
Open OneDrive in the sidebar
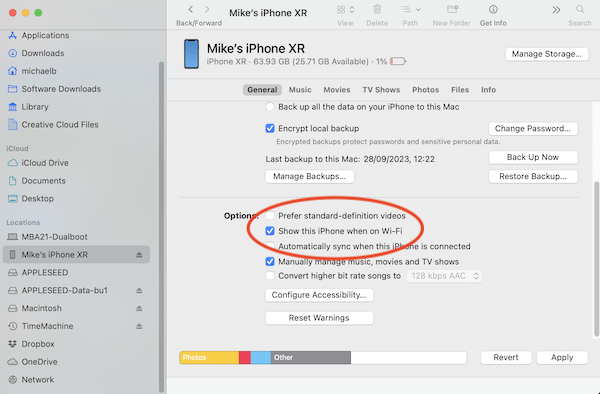click(x=39, y=362)
